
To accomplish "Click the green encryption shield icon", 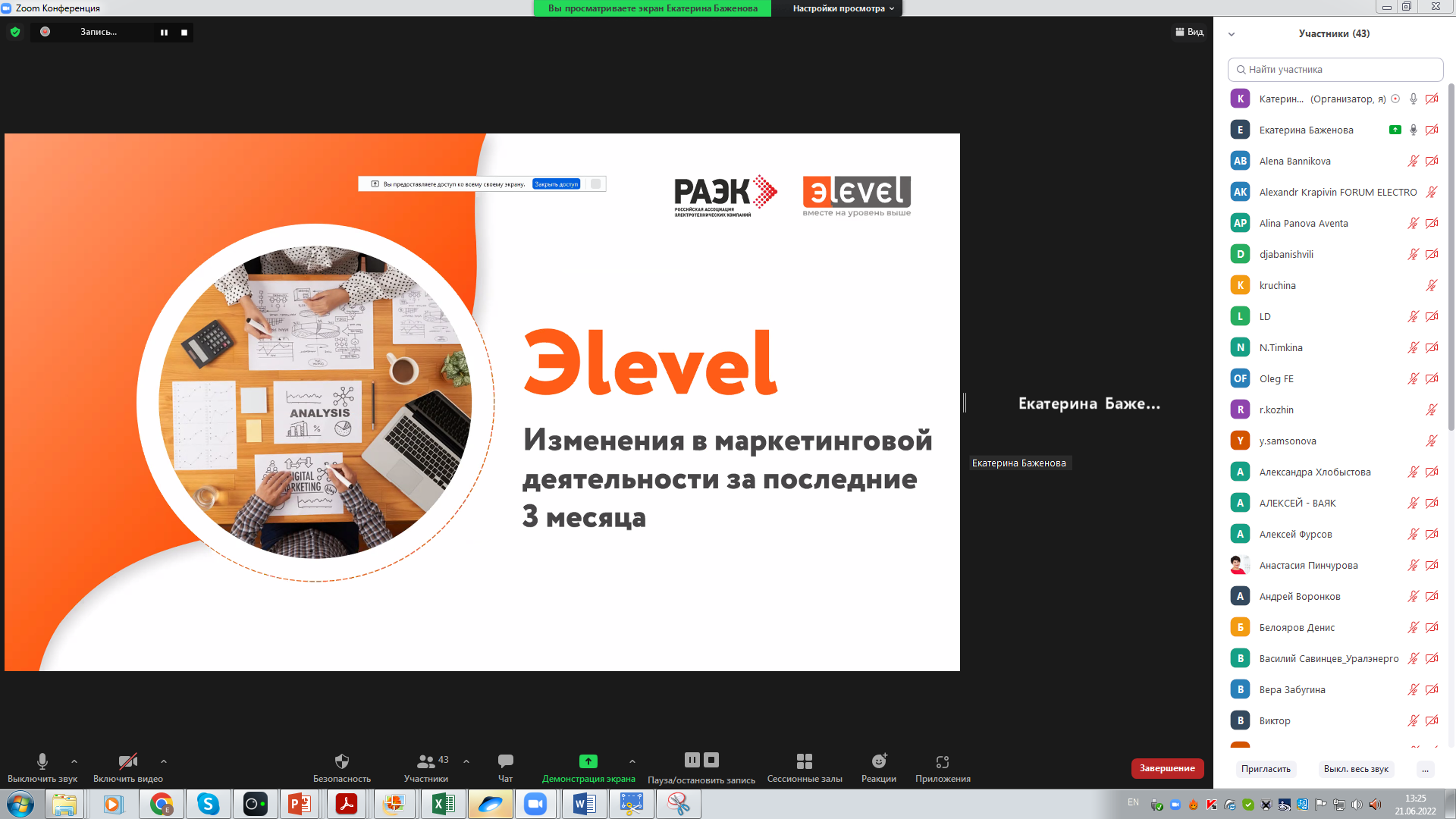I will (x=15, y=32).
